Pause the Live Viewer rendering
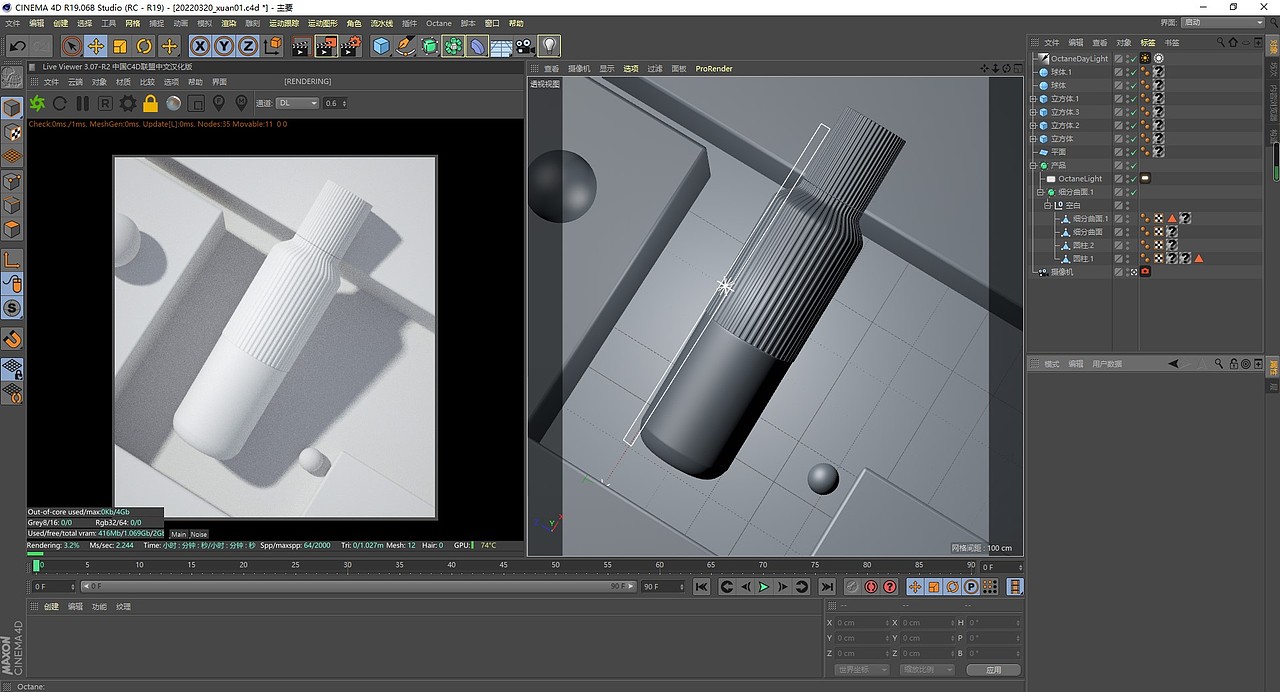This screenshot has width=1280, height=692. point(83,103)
